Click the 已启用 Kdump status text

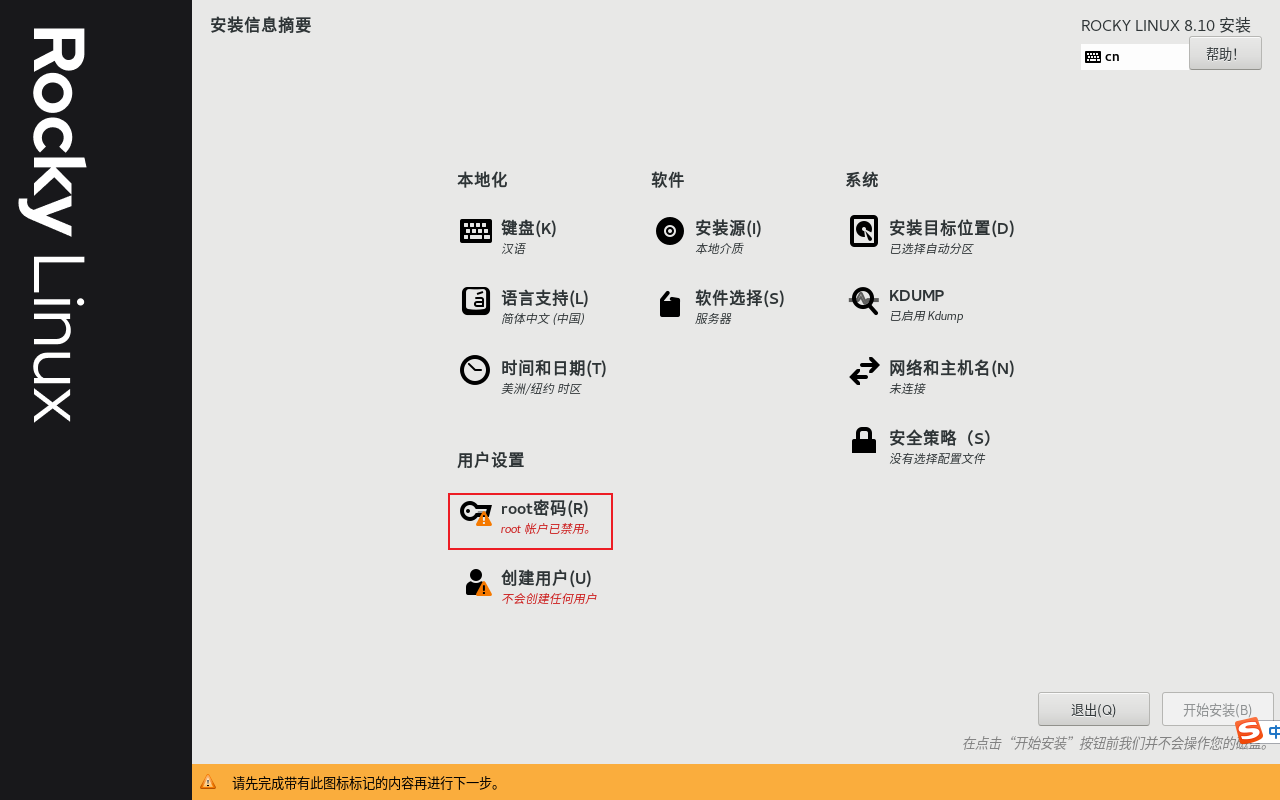[926, 316]
